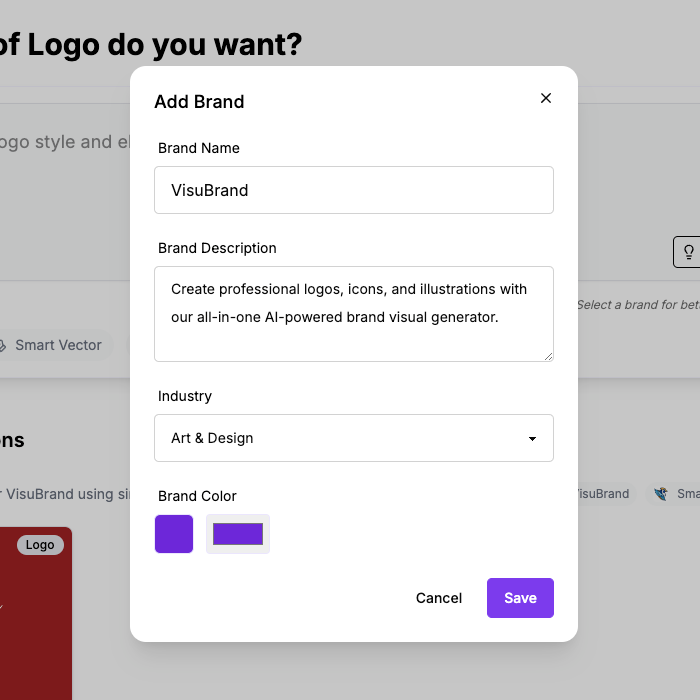Viewport: 700px width, 700px height.
Task: Focus the Brand Description textarea
Action: [x=353, y=313]
